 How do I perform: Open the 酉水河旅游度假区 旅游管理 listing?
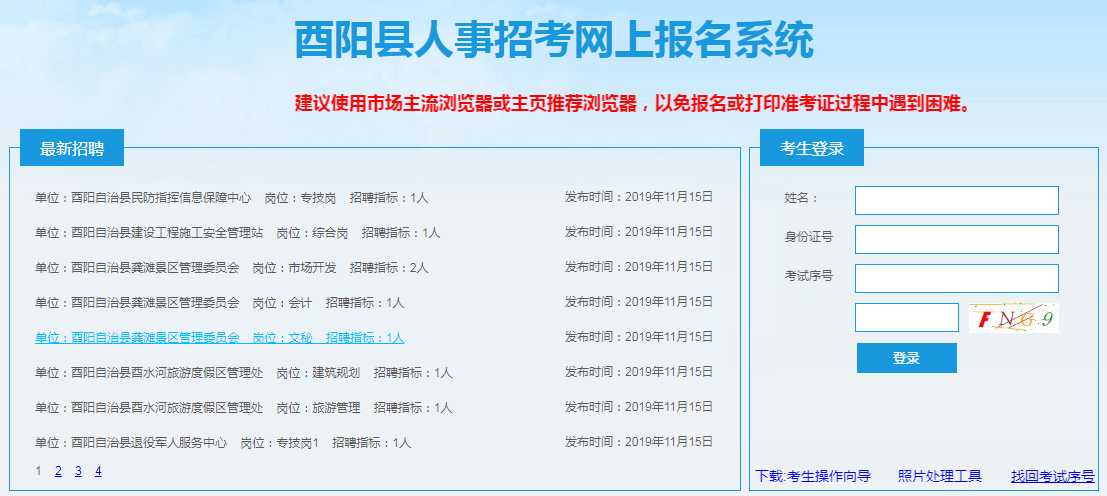click(243, 408)
